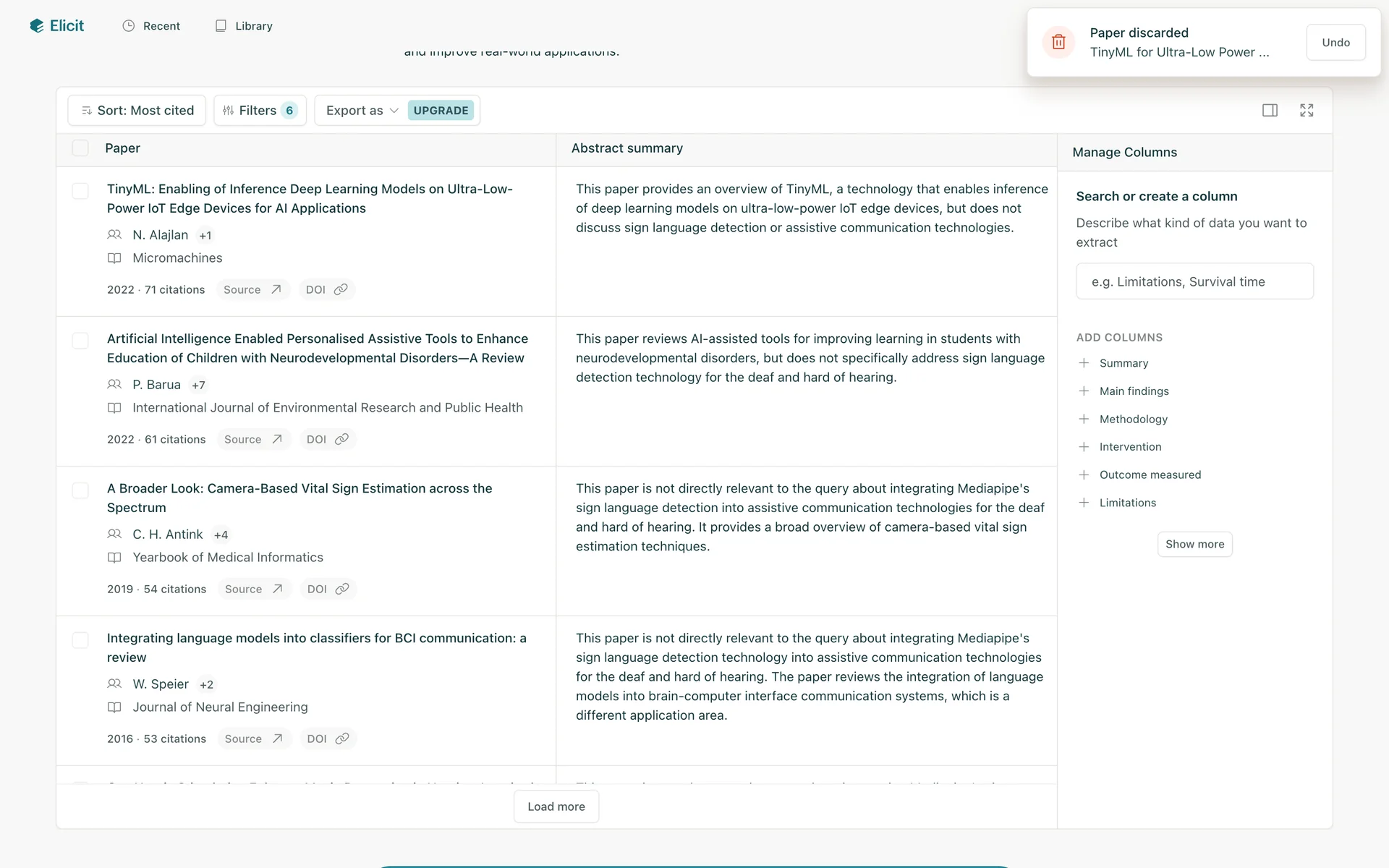This screenshot has width=1389, height=868.
Task: Click the trash icon in discard notification
Action: pos(1058,42)
